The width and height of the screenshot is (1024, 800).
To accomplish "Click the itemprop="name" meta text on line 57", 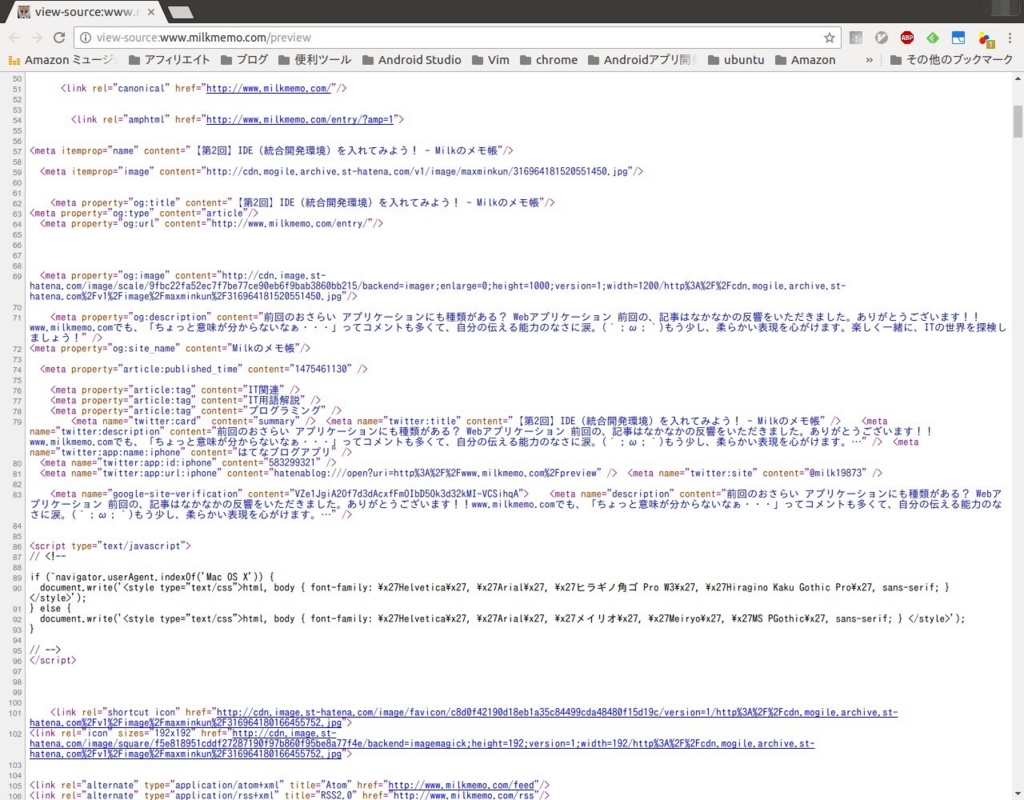I will coord(271,151).
